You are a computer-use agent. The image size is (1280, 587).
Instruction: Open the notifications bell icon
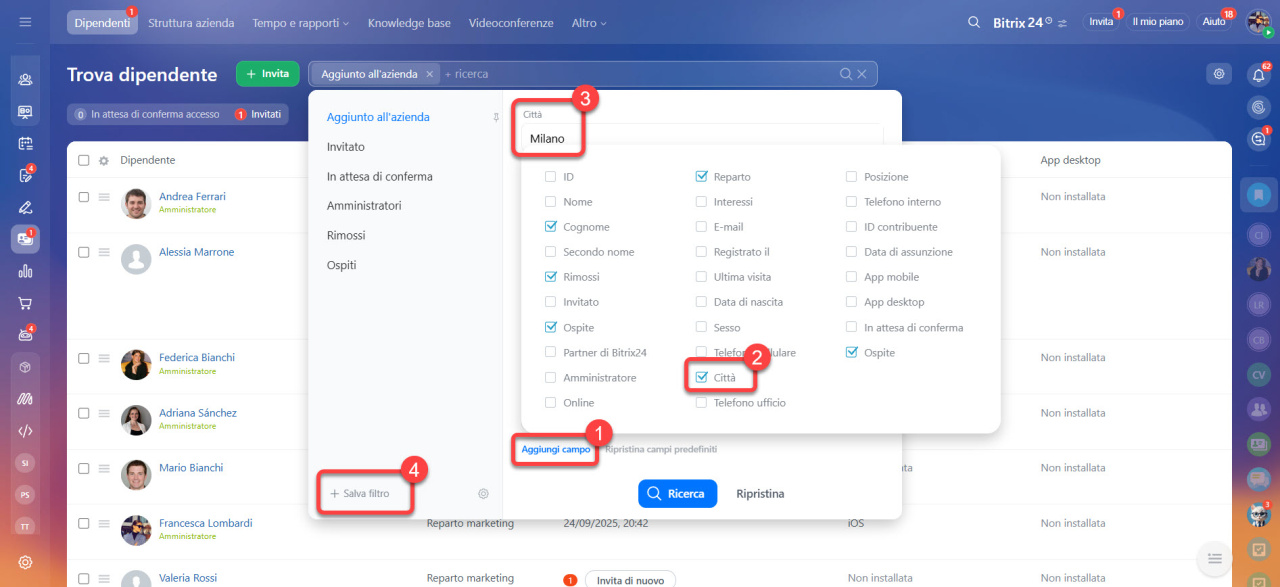[x=1258, y=74]
